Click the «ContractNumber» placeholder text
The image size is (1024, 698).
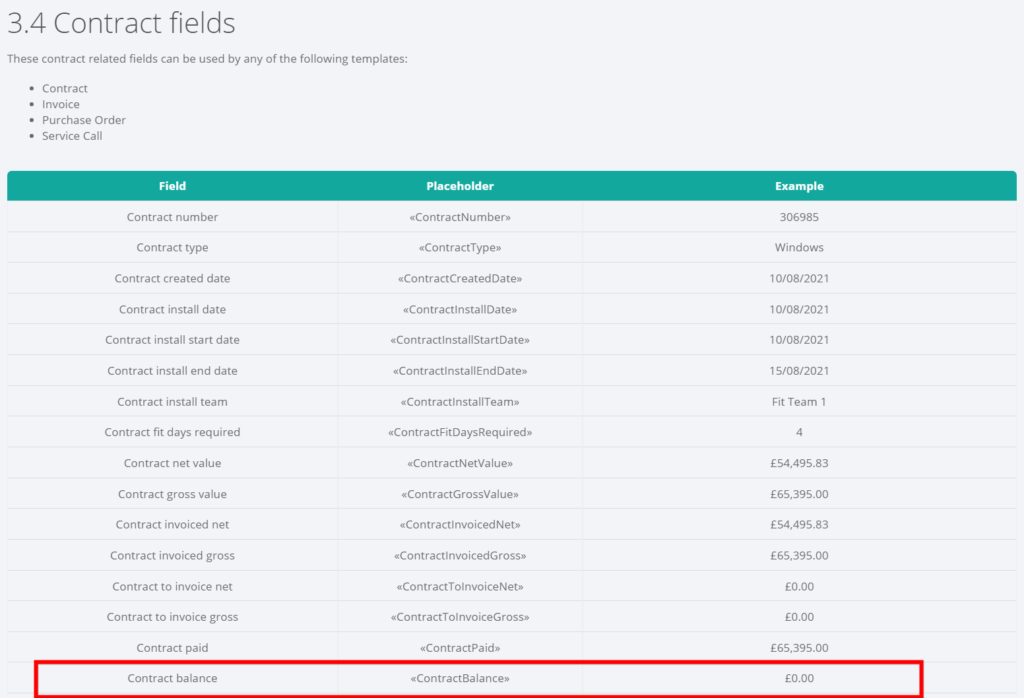coord(460,217)
